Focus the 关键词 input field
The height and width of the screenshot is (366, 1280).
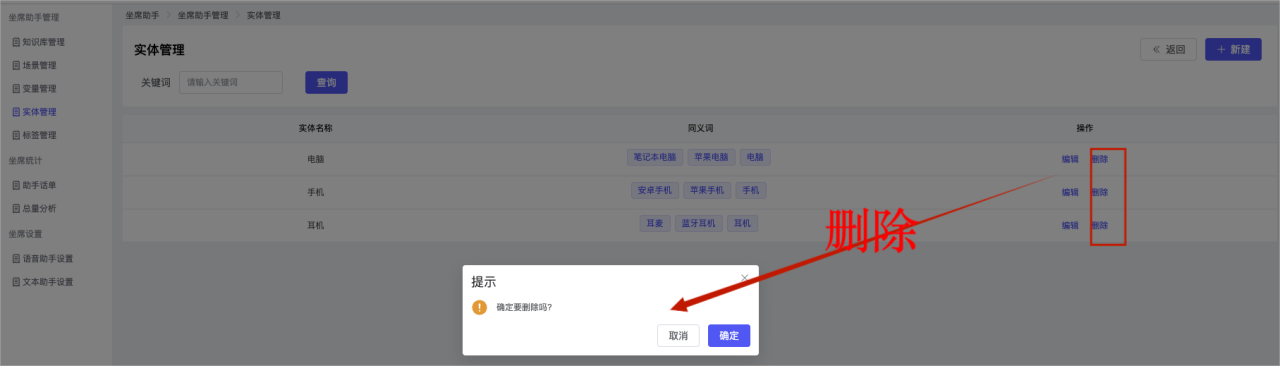(231, 82)
